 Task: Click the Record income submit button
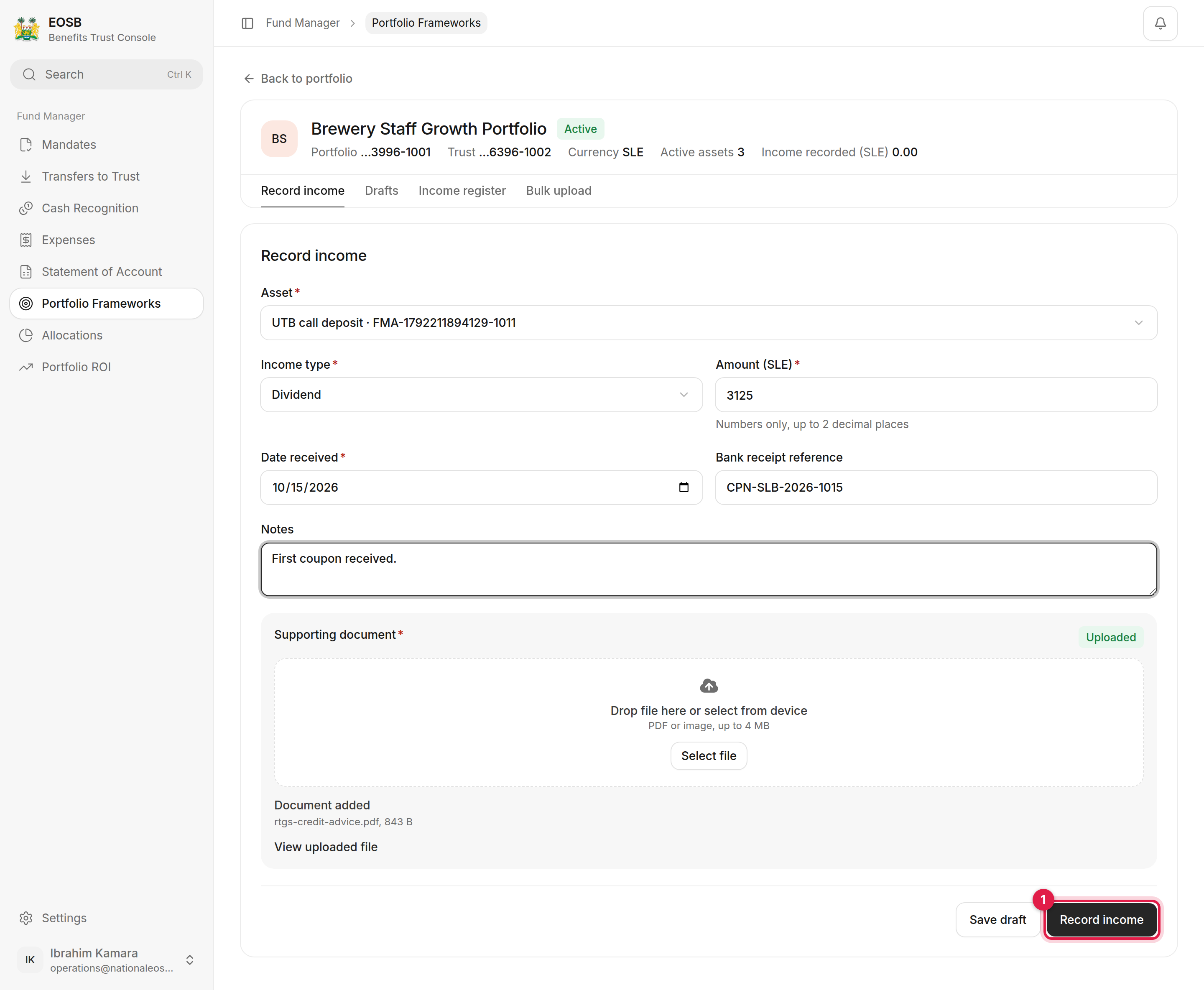pos(1101,920)
